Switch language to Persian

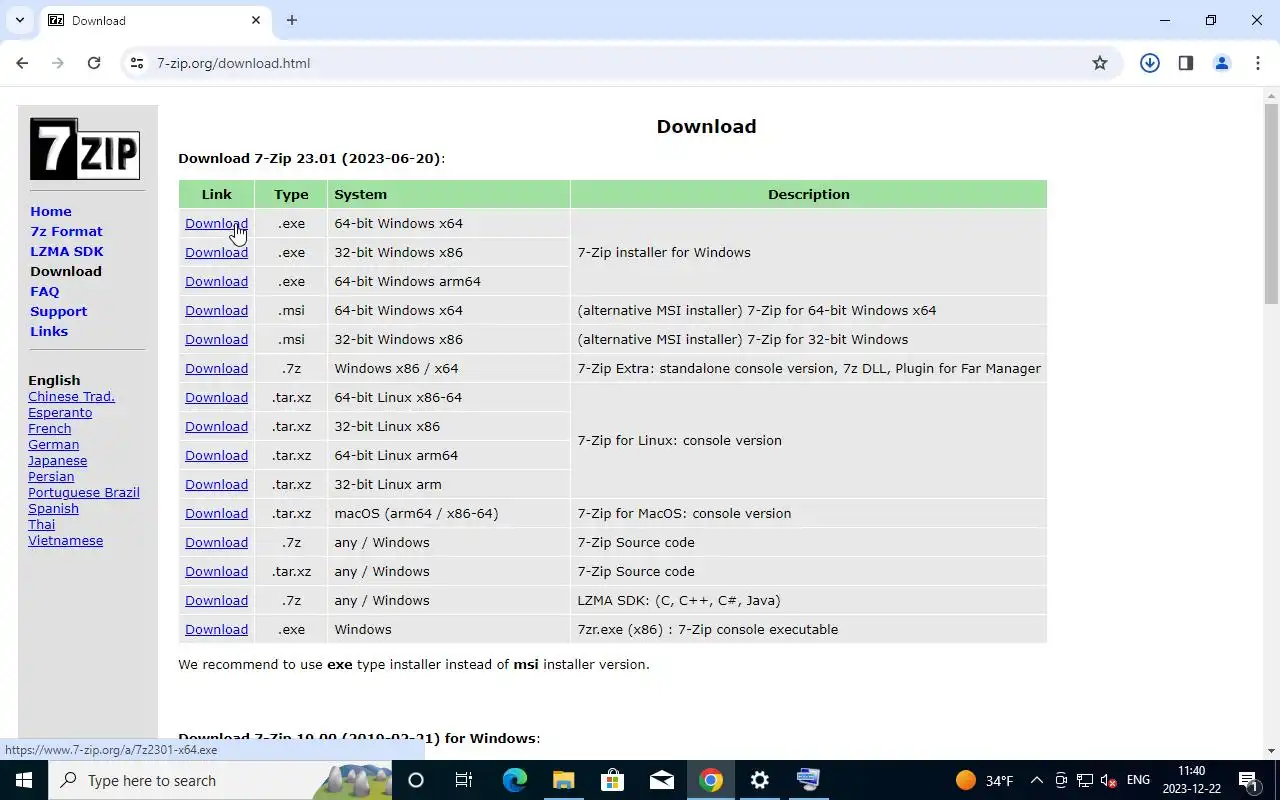(x=51, y=476)
